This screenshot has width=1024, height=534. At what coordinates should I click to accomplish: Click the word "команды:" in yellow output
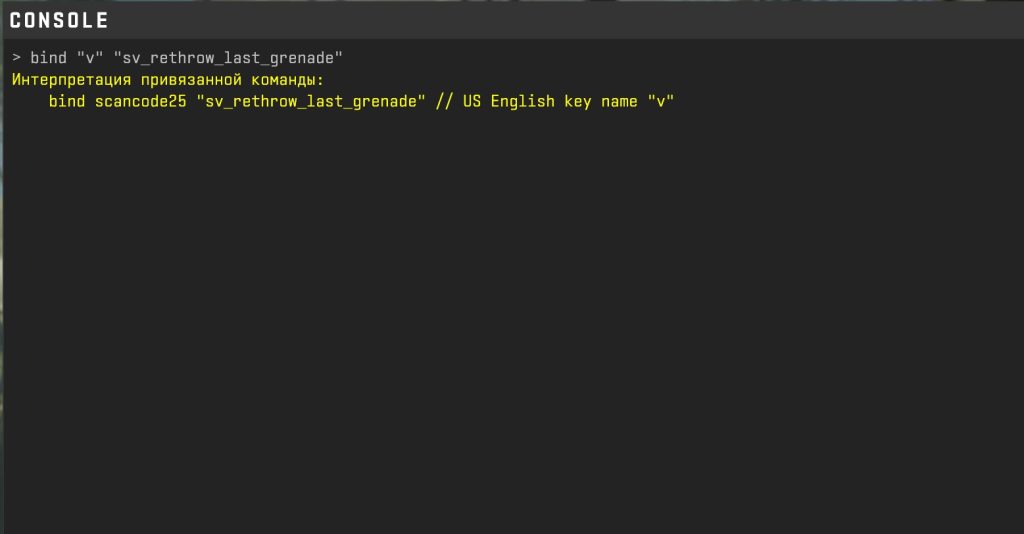[289, 80]
